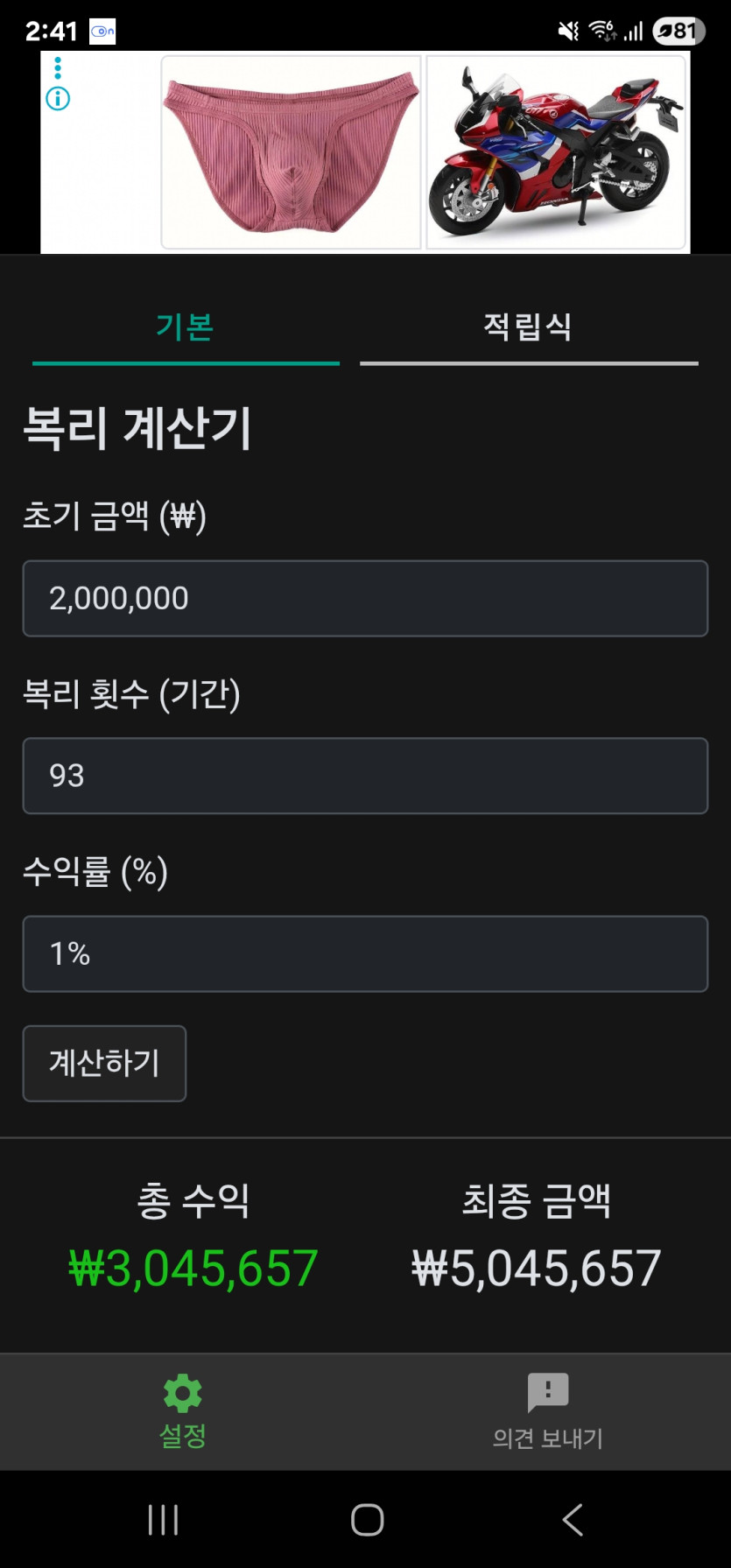The width and height of the screenshot is (731, 1568).
Task: Tap the Wi-Fi status icon
Action: coord(602,32)
